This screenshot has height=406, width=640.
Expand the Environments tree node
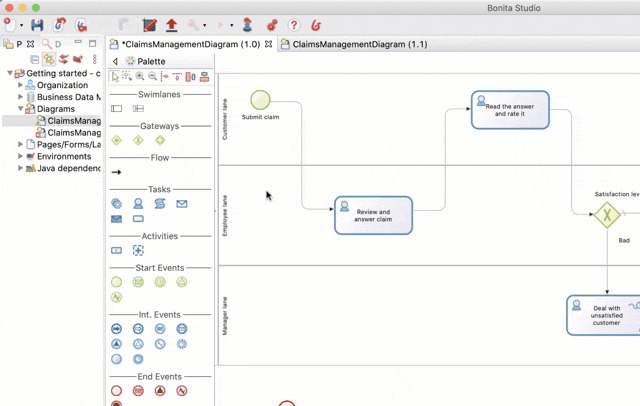[21, 157]
